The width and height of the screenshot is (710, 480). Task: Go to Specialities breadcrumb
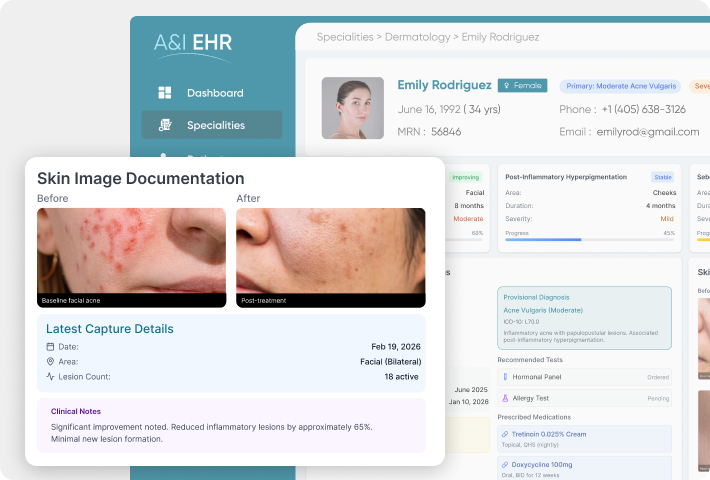(x=345, y=37)
